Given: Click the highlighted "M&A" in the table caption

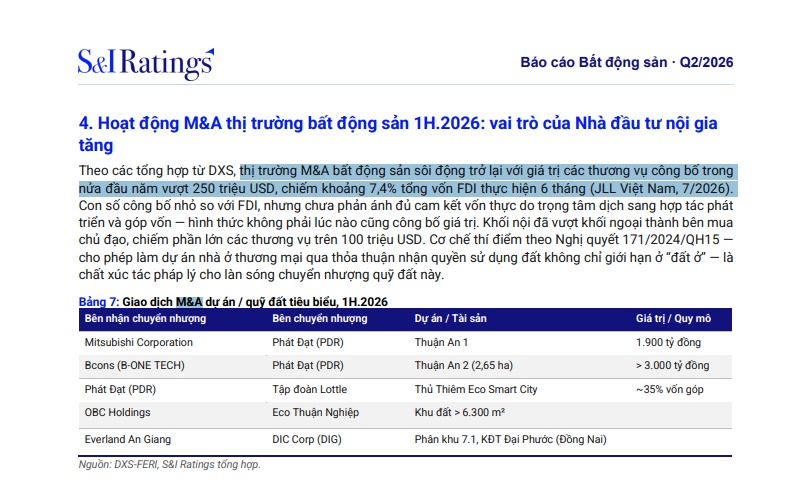Looking at the screenshot, I should (x=189, y=302).
